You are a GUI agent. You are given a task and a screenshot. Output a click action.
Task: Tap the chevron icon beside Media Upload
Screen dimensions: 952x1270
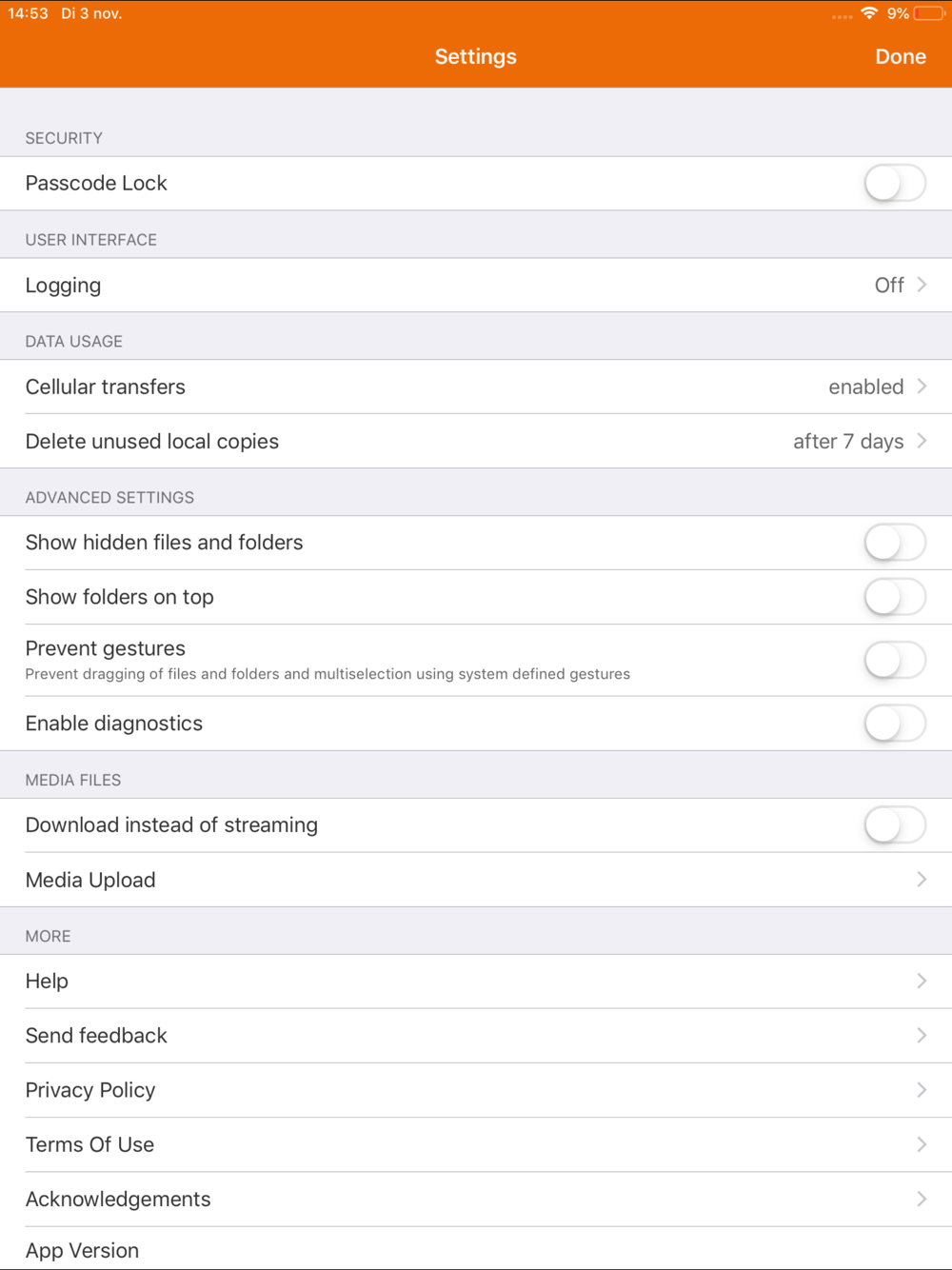point(922,880)
